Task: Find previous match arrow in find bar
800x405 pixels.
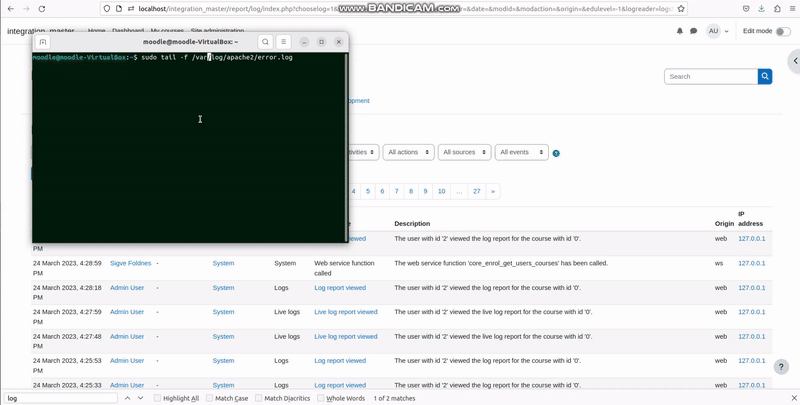Action: click(128, 398)
